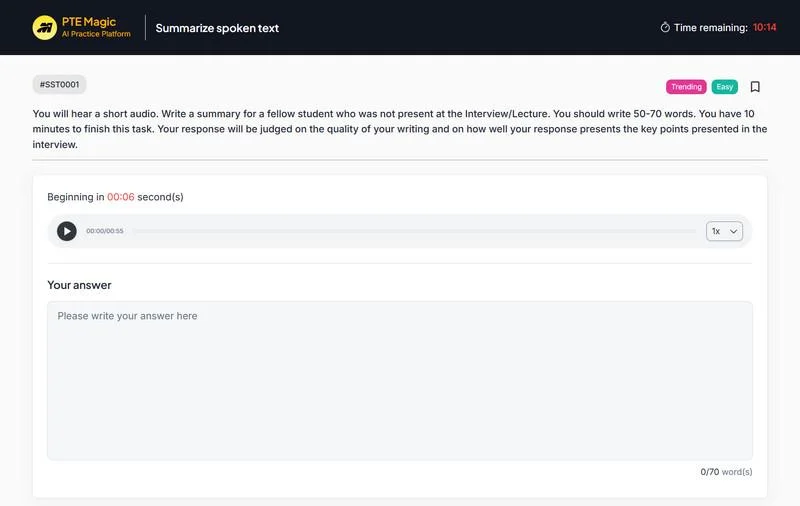
Task: Click the audio progress bar
Action: tap(414, 231)
